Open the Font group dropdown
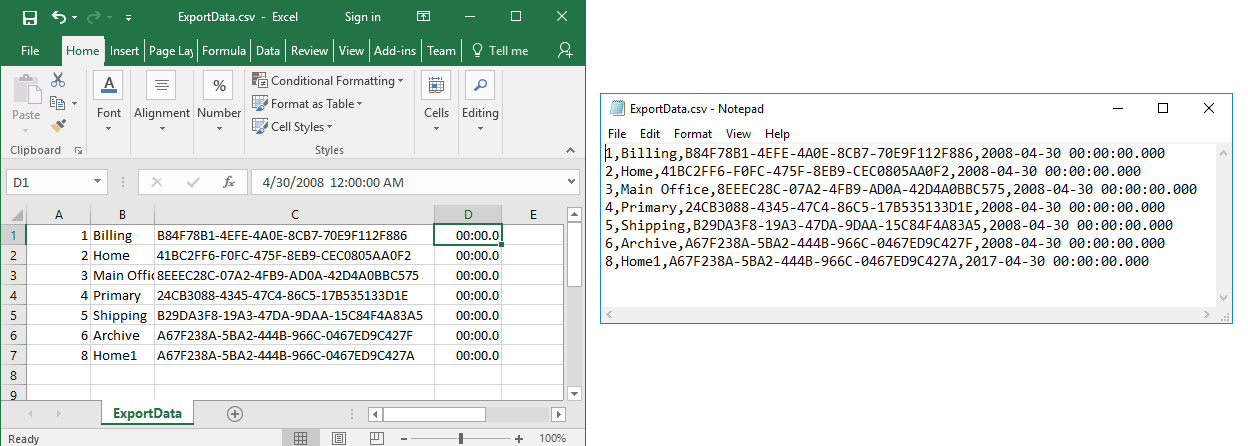This screenshot has width=1248, height=446. tap(109, 103)
